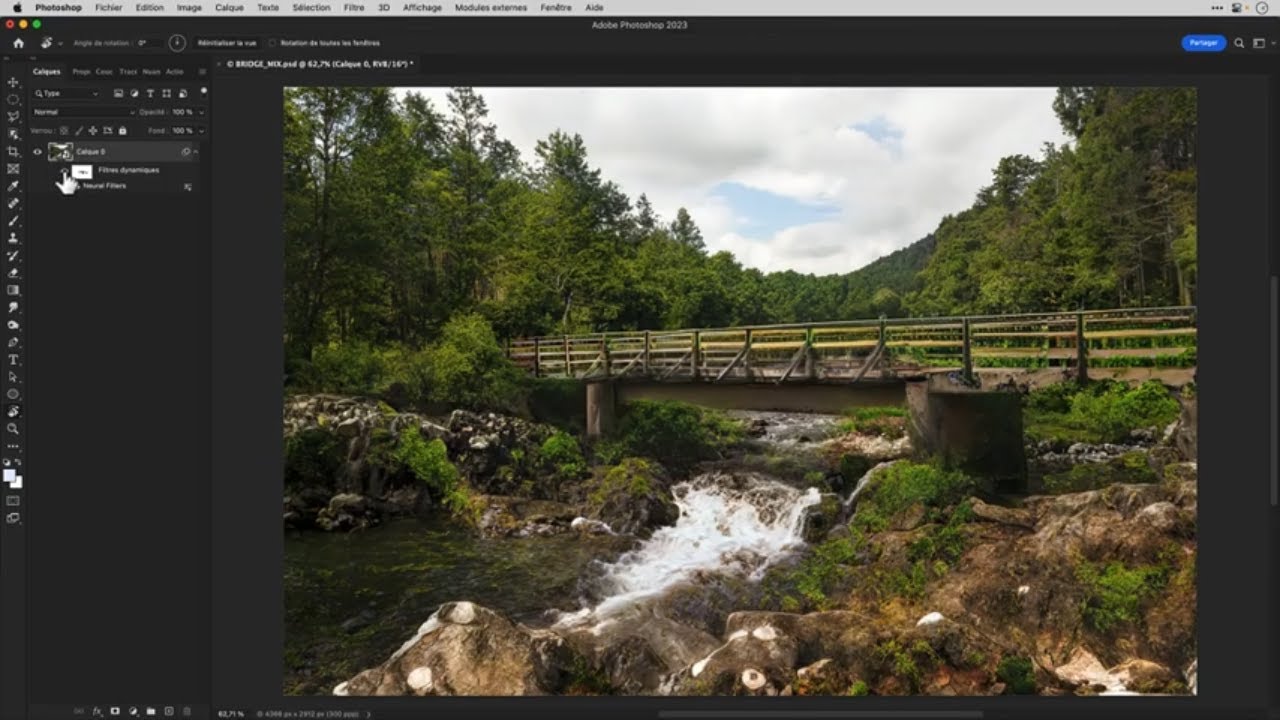The height and width of the screenshot is (720, 1280).
Task: Lock all layer attributes padlock
Action: pyautogui.click(x=123, y=130)
